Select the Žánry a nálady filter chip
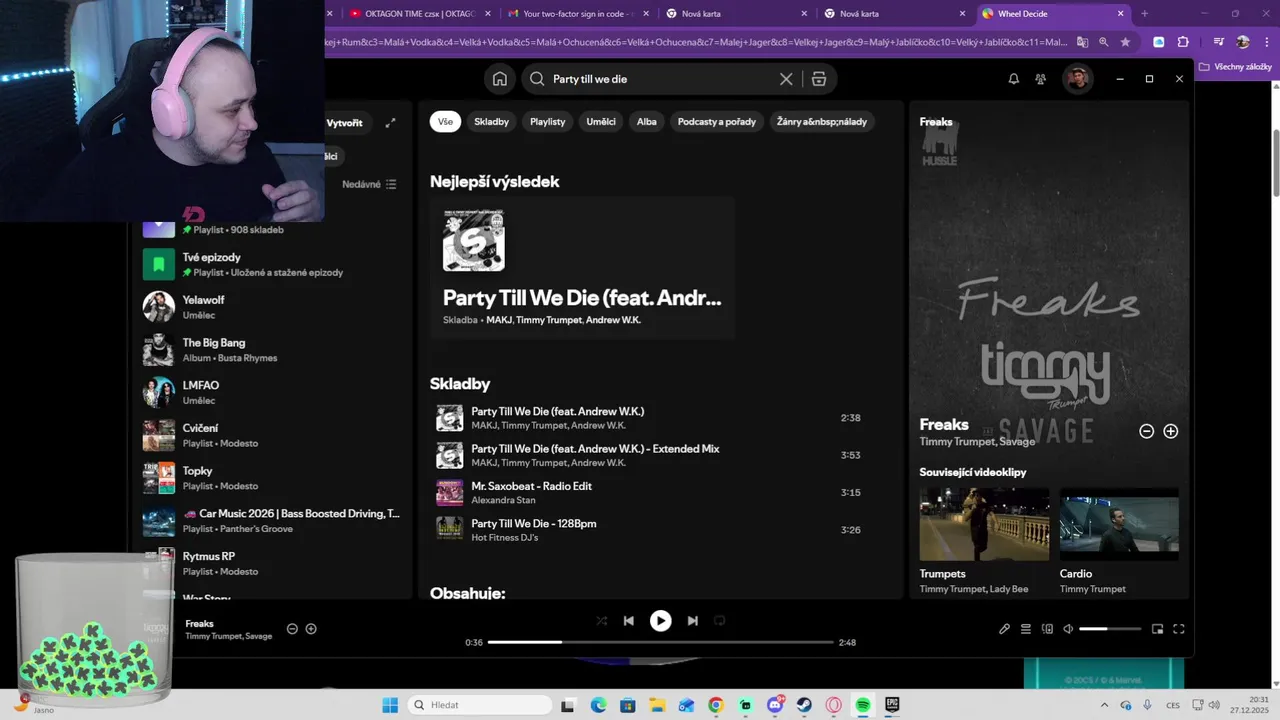 [x=822, y=122]
